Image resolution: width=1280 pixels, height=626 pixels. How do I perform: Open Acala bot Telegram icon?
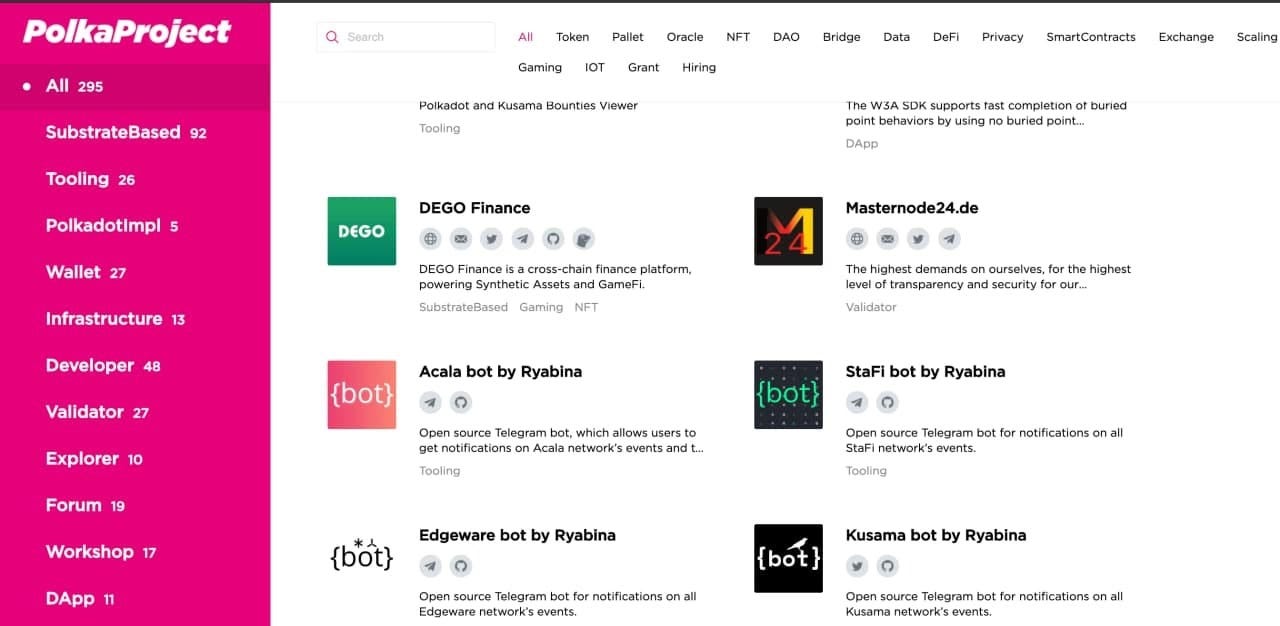430,403
